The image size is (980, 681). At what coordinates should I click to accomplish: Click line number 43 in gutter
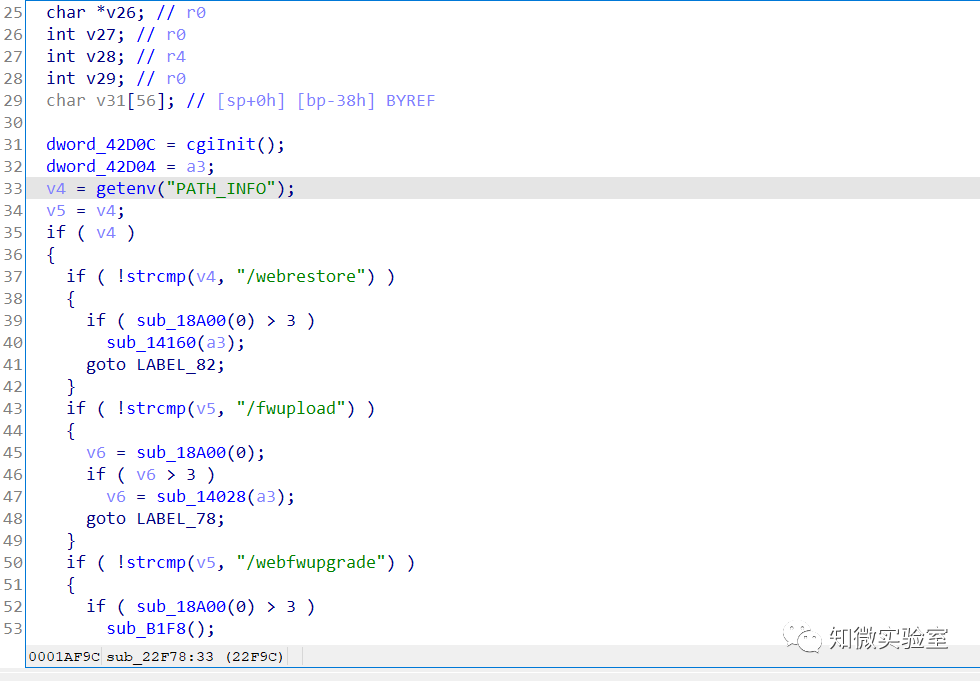click(x=12, y=408)
